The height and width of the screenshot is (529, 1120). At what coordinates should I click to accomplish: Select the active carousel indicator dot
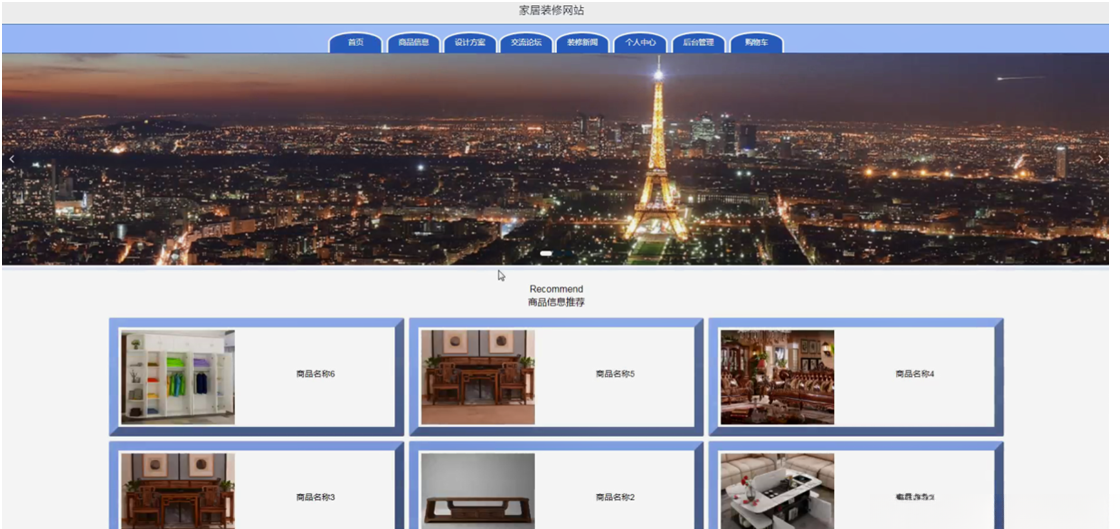(x=546, y=253)
